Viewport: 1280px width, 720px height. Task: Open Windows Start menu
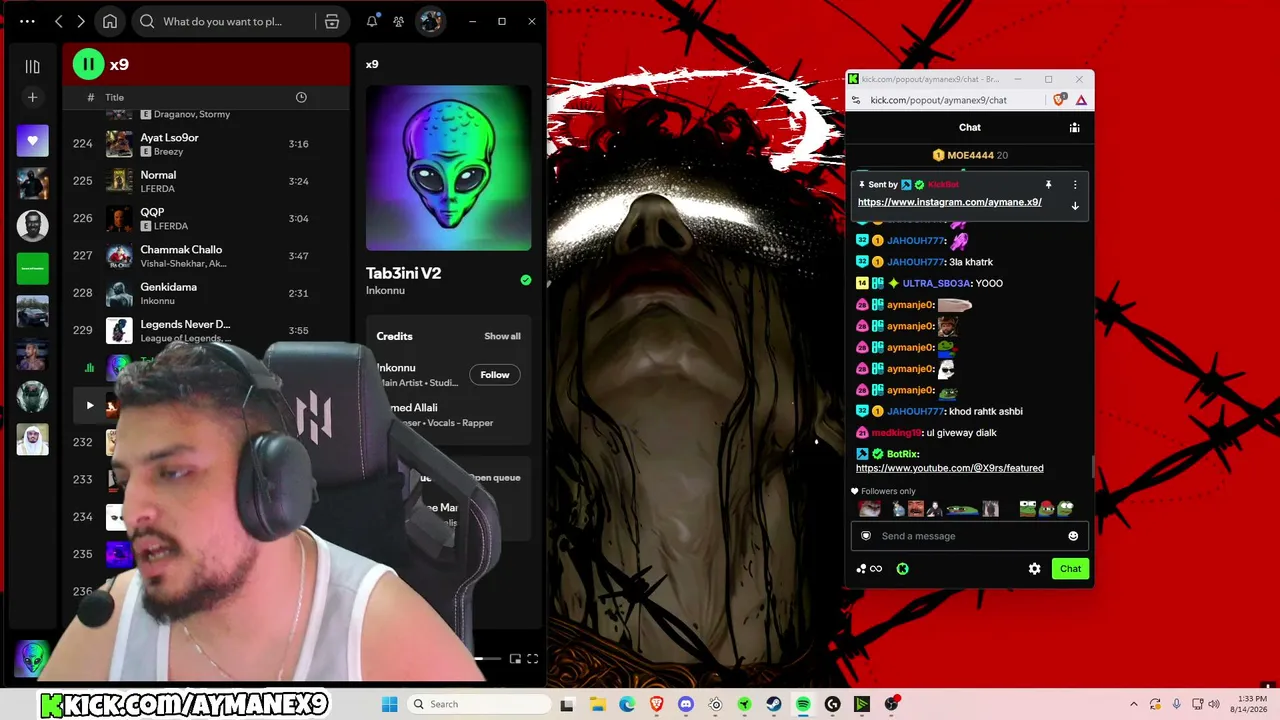coord(389,704)
